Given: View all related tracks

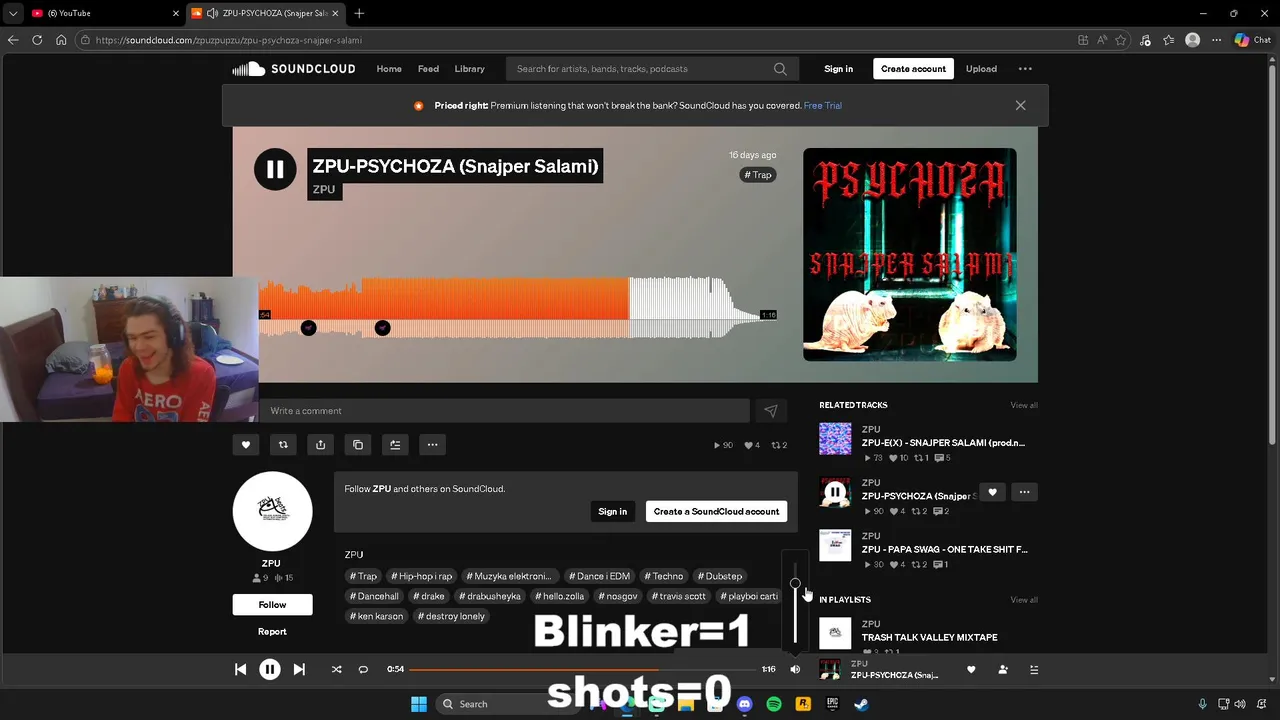Looking at the screenshot, I should tap(1024, 405).
